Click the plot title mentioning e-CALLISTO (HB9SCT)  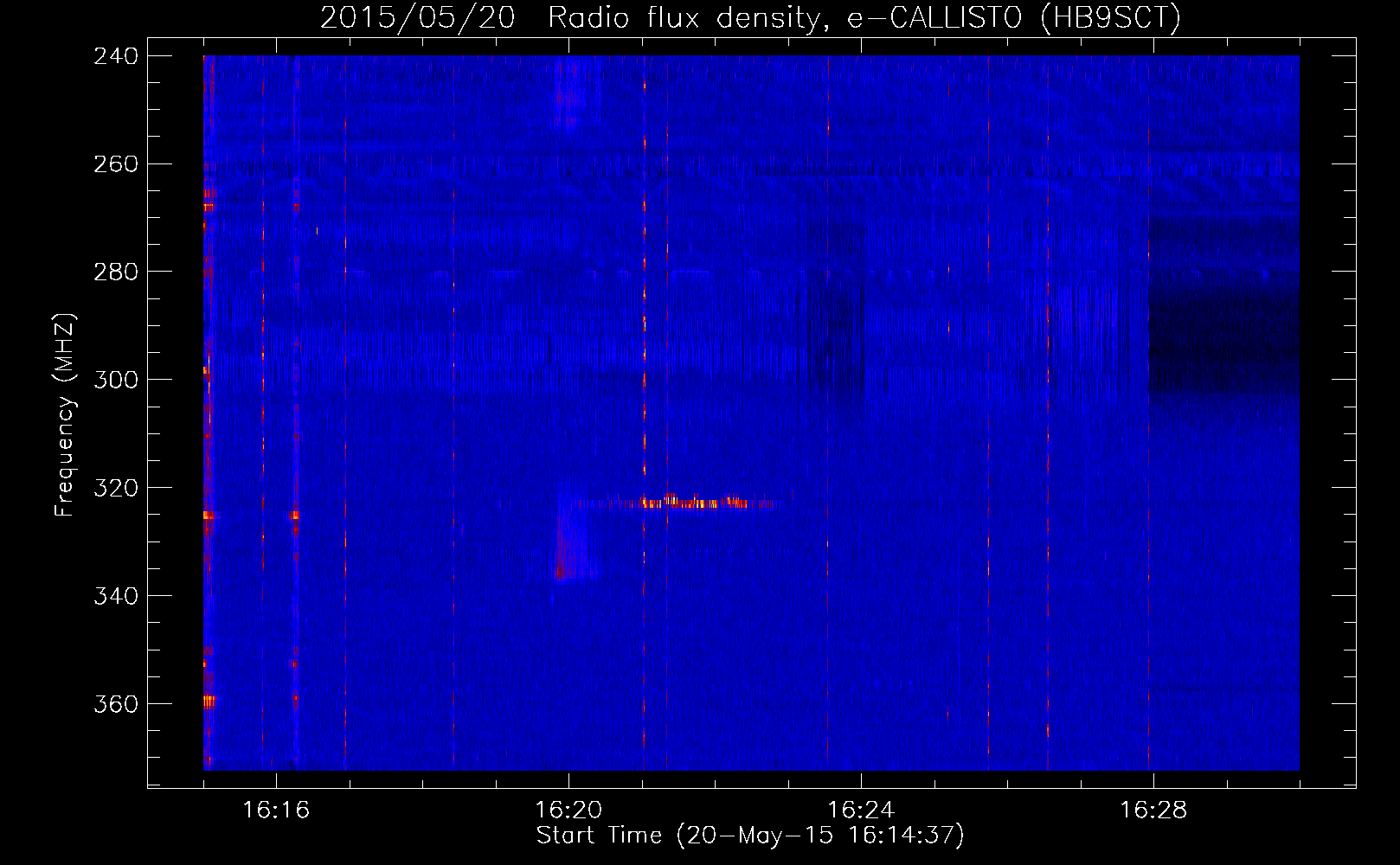(750, 17)
